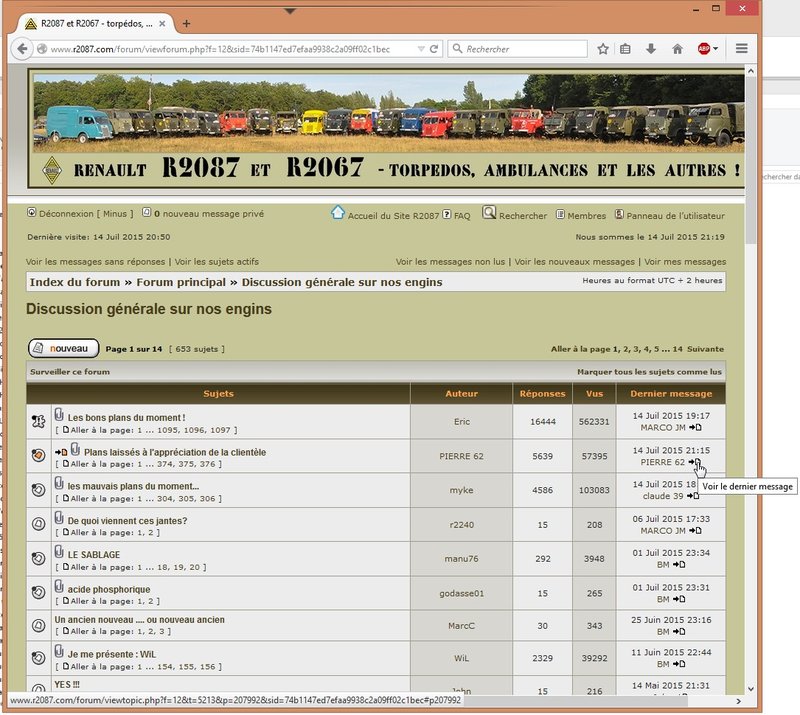View last message icon for MARCO JM on 'Les bons plans du moment'

(696, 428)
